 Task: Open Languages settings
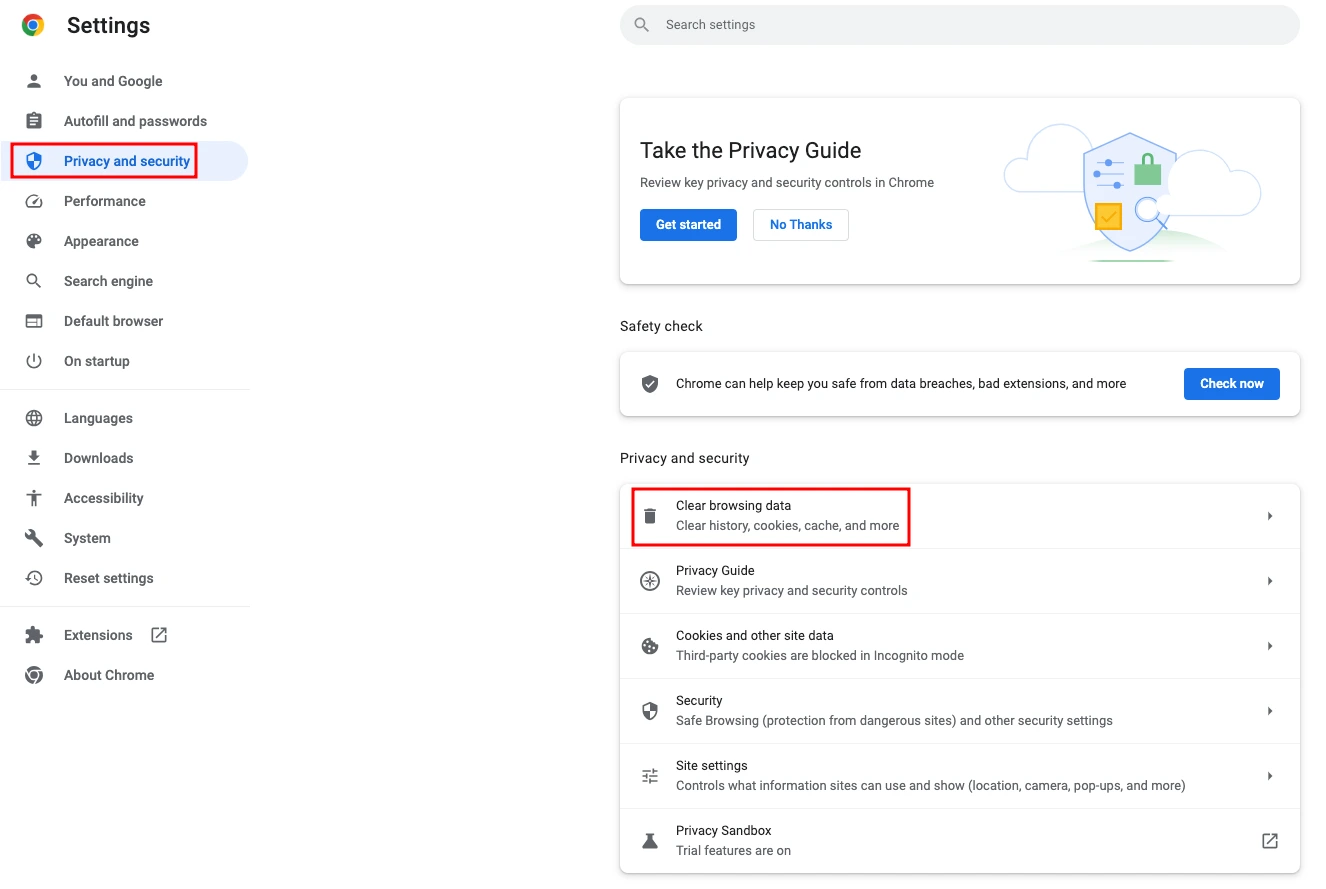coord(124,418)
